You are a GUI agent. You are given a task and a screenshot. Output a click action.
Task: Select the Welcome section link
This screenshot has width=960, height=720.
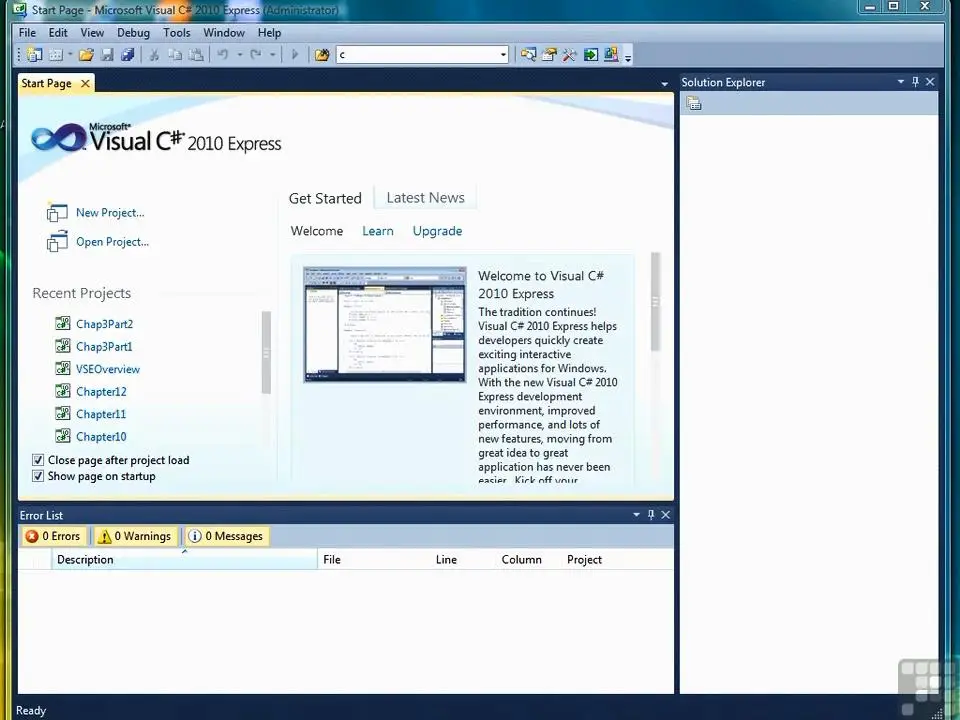317,231
